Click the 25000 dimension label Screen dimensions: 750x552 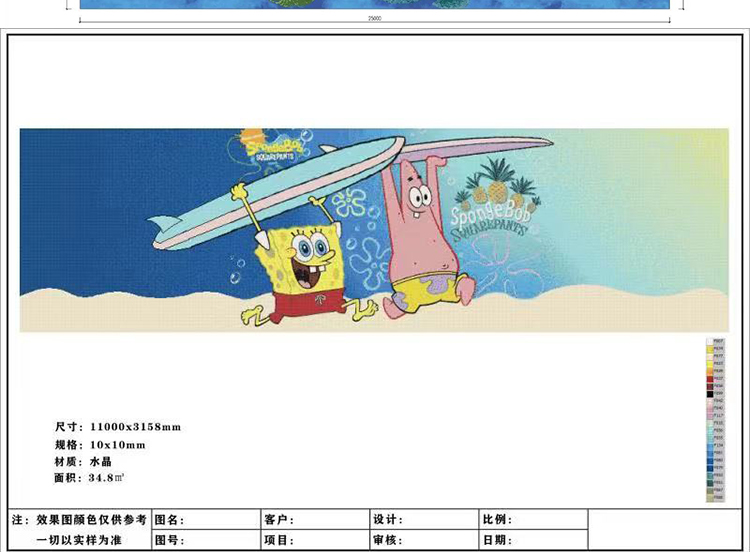pyautogui.click(x=375, y=18)
